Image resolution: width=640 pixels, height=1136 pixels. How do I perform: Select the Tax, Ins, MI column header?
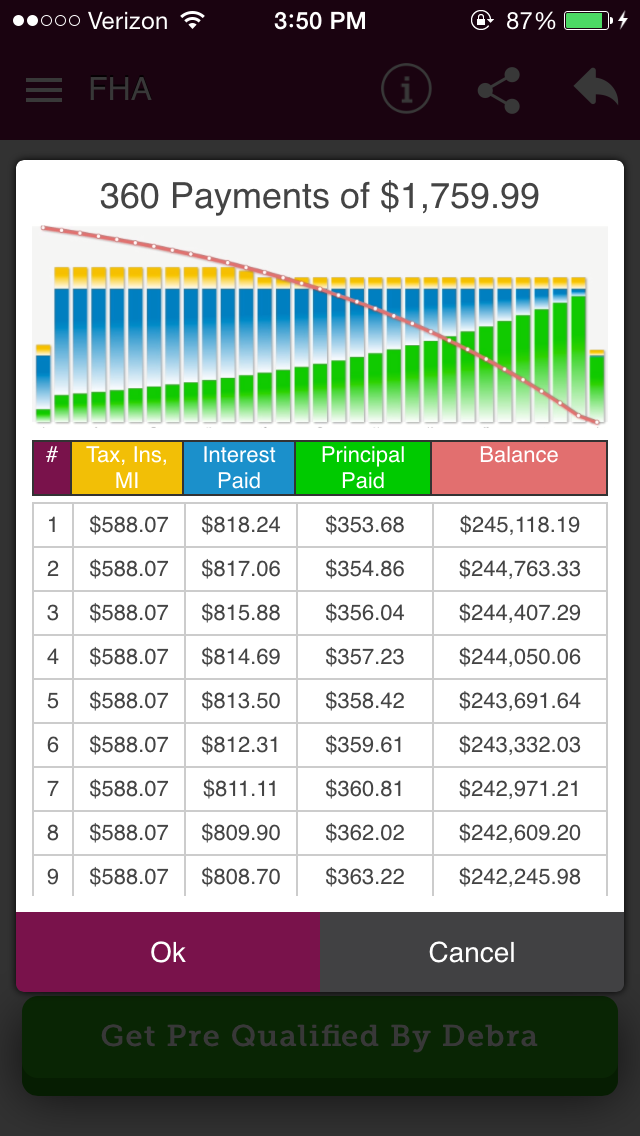127,467
